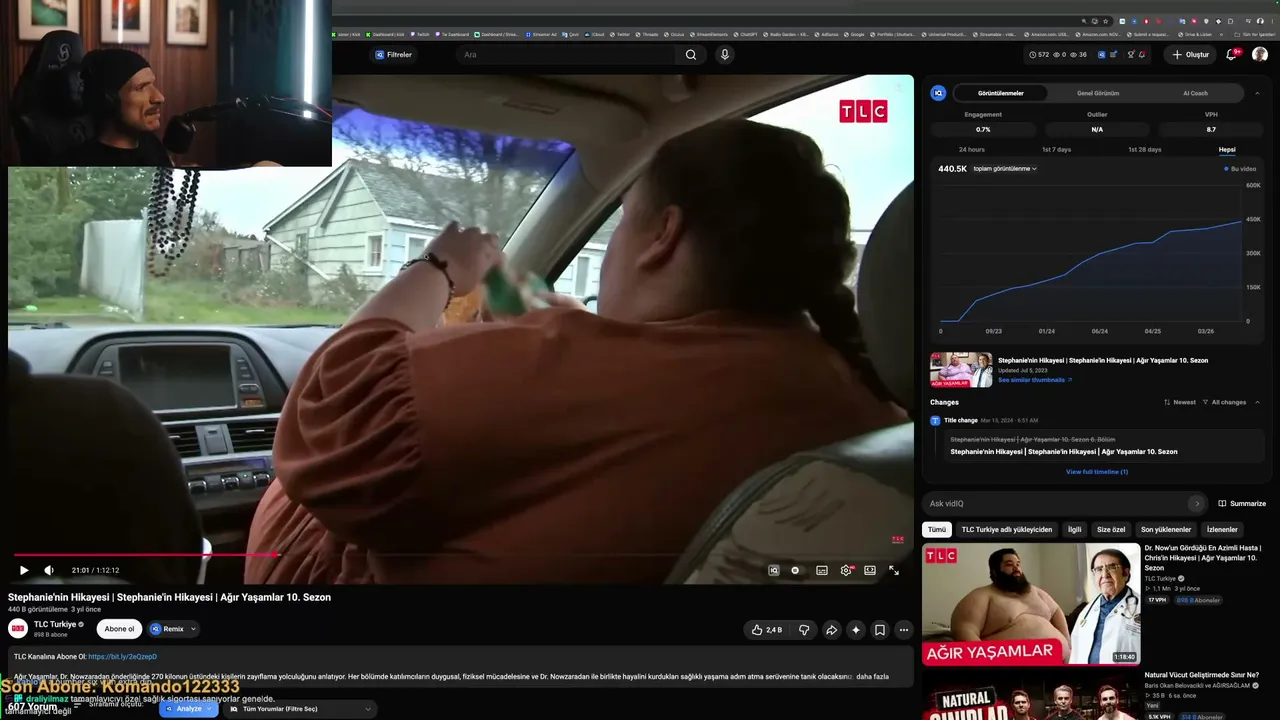Image resolution: width=1280 pixels, height=720 pixels.
Task: Select the TLC Turkiye adlı yükleyiciden chip
Action: [x=1007, y=530]
